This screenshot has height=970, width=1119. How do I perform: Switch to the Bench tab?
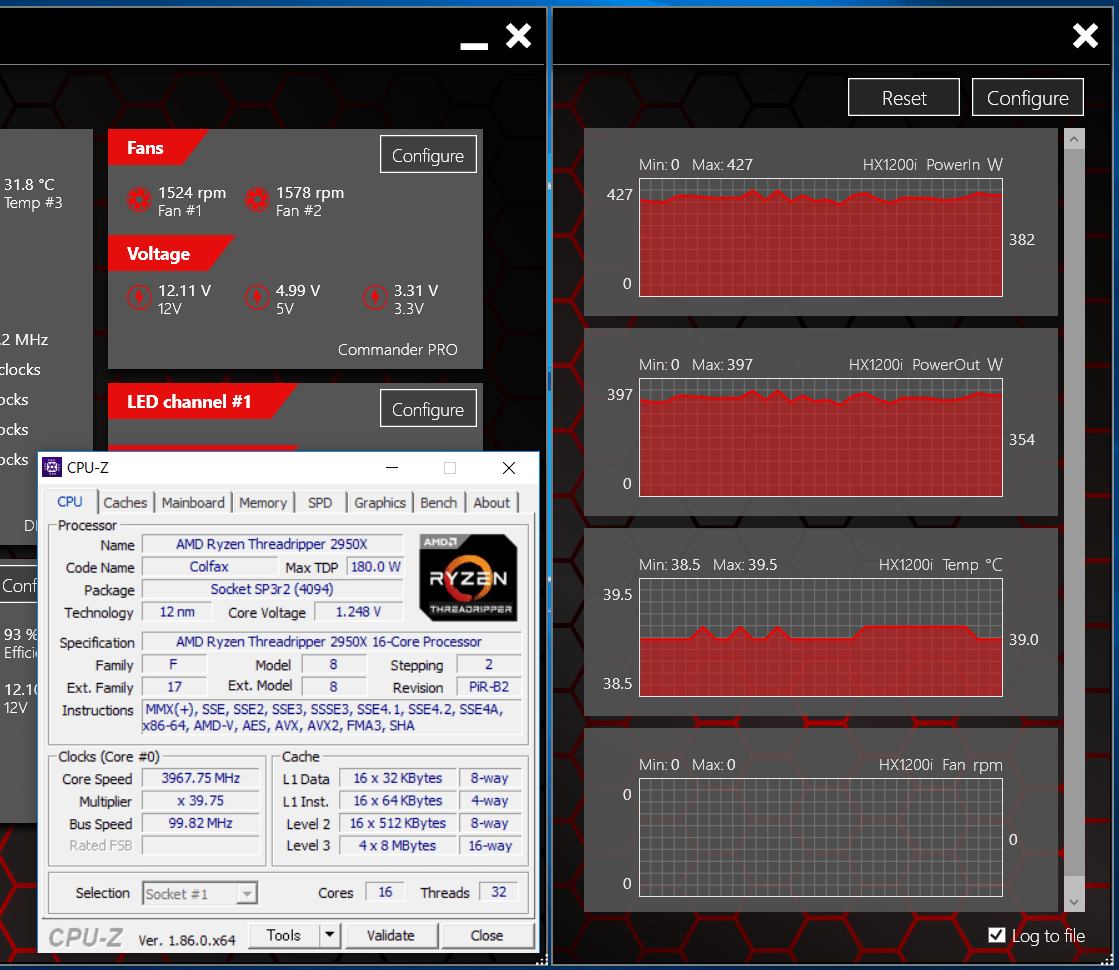(x=438, y=502)
